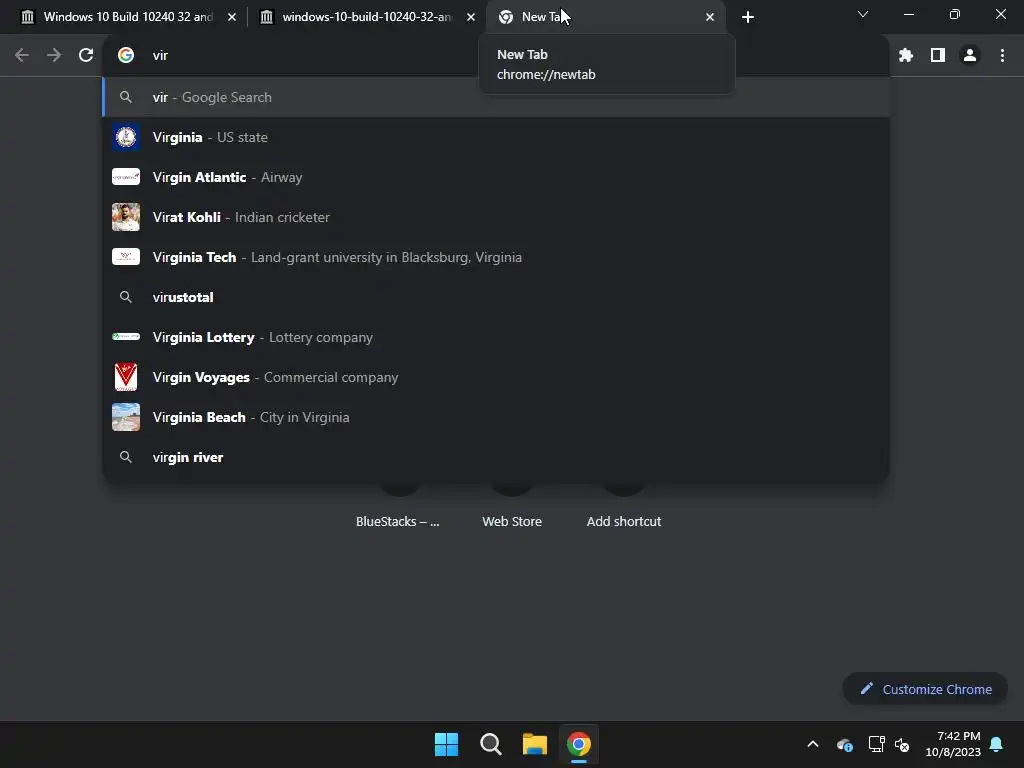Open the side panel icon
This screenshot has height=768, width=1024.
[938, 56]
